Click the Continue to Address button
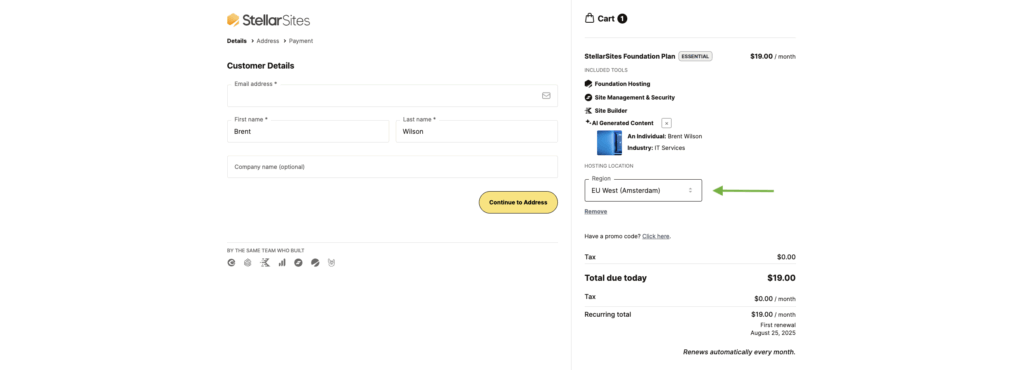Viewport: 1024px width, 370px height. point(518,202)
